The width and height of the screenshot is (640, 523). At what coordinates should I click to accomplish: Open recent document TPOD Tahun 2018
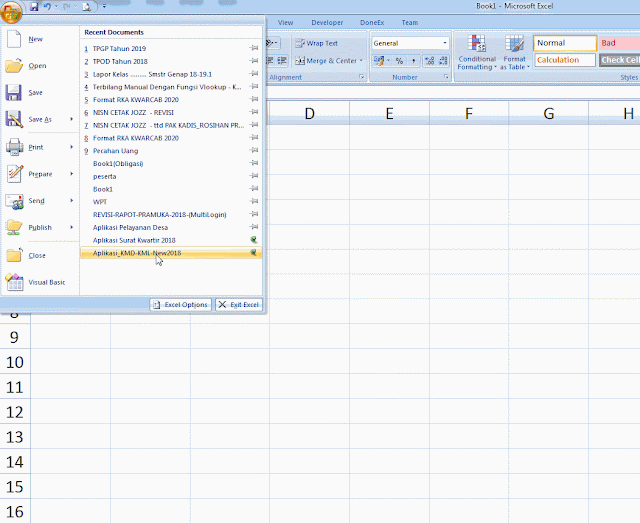click(171, 61)
